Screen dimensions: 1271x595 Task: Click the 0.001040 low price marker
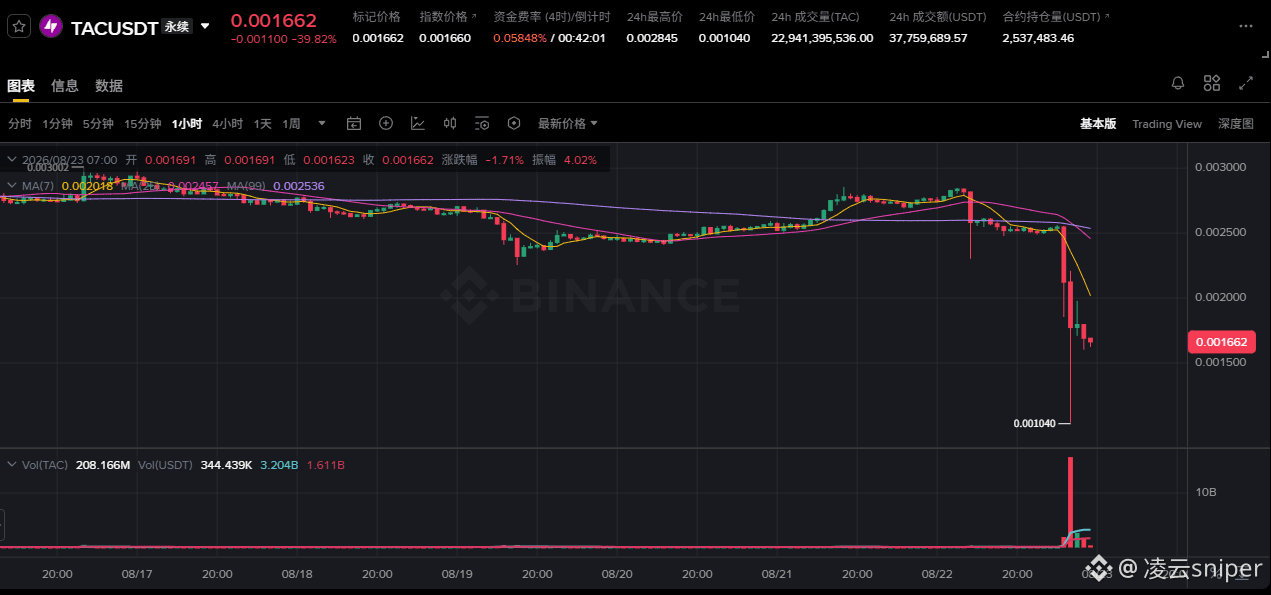1034,423
